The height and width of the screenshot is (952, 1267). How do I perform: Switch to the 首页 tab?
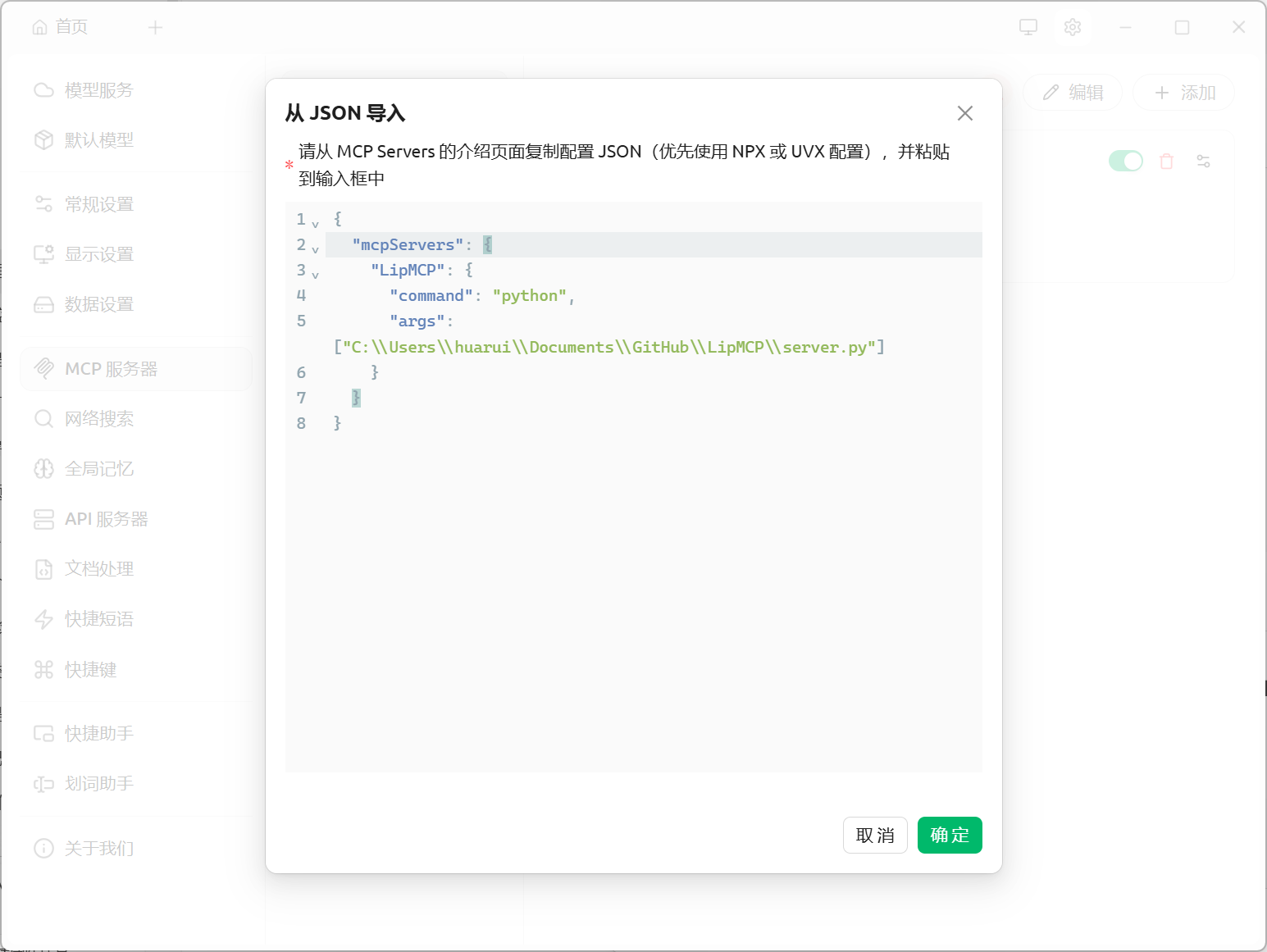(60, 27)
